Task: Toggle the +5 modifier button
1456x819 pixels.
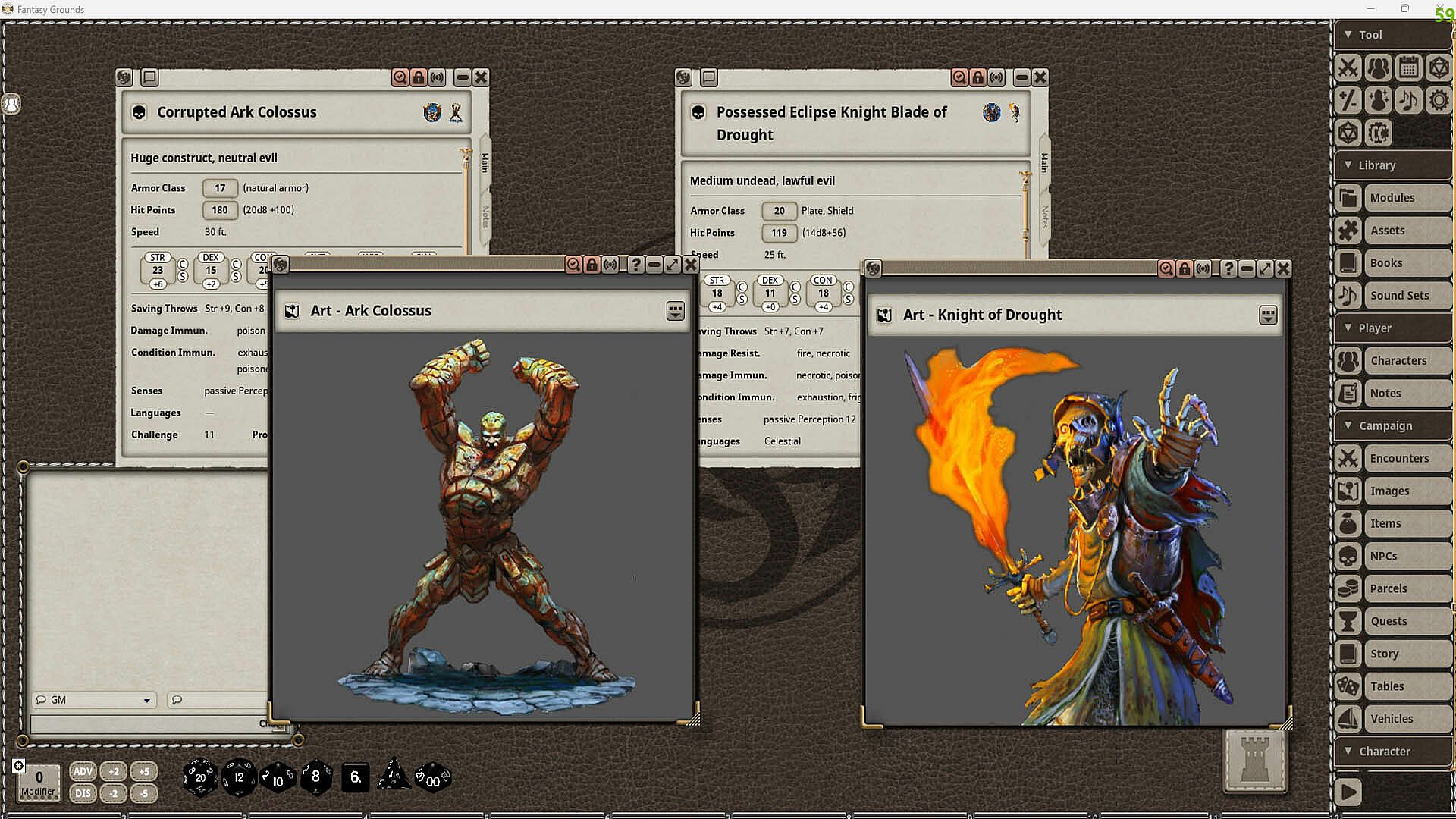Action: pyautogui.click(x=143, y=771)
